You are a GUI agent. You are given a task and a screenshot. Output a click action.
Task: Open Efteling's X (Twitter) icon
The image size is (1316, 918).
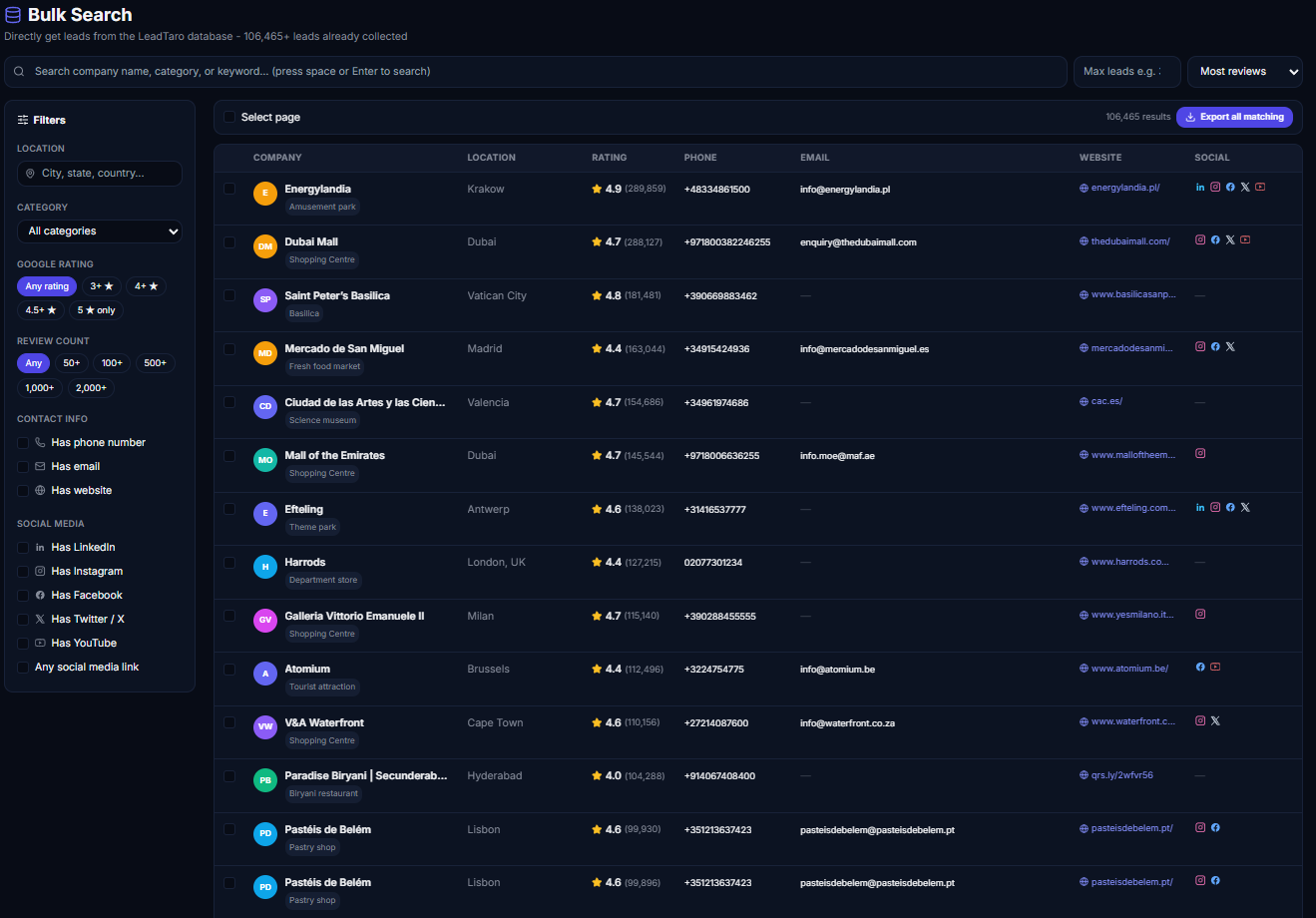1245,508
